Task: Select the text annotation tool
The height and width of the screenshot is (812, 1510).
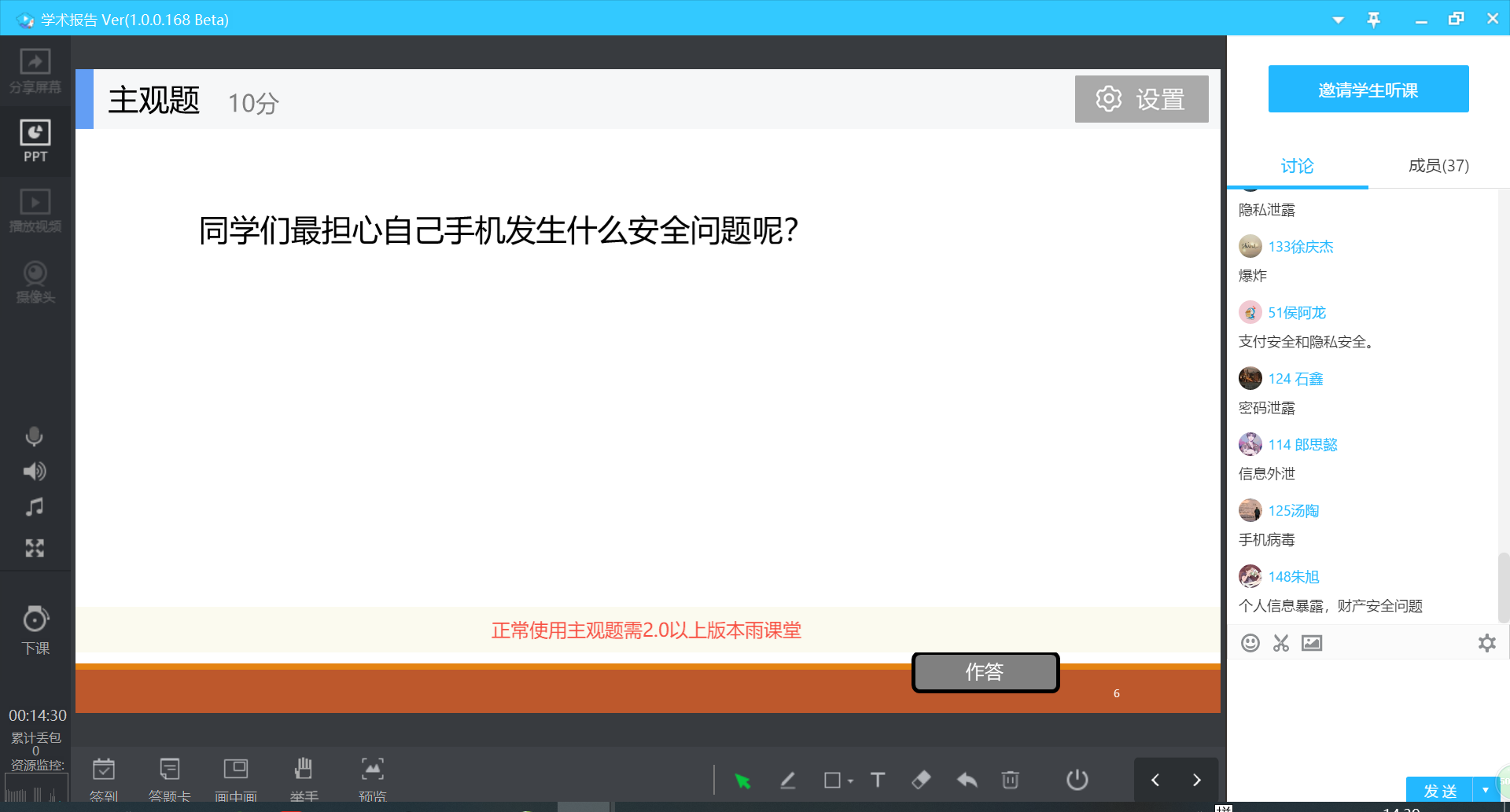Action: [878, 780]
